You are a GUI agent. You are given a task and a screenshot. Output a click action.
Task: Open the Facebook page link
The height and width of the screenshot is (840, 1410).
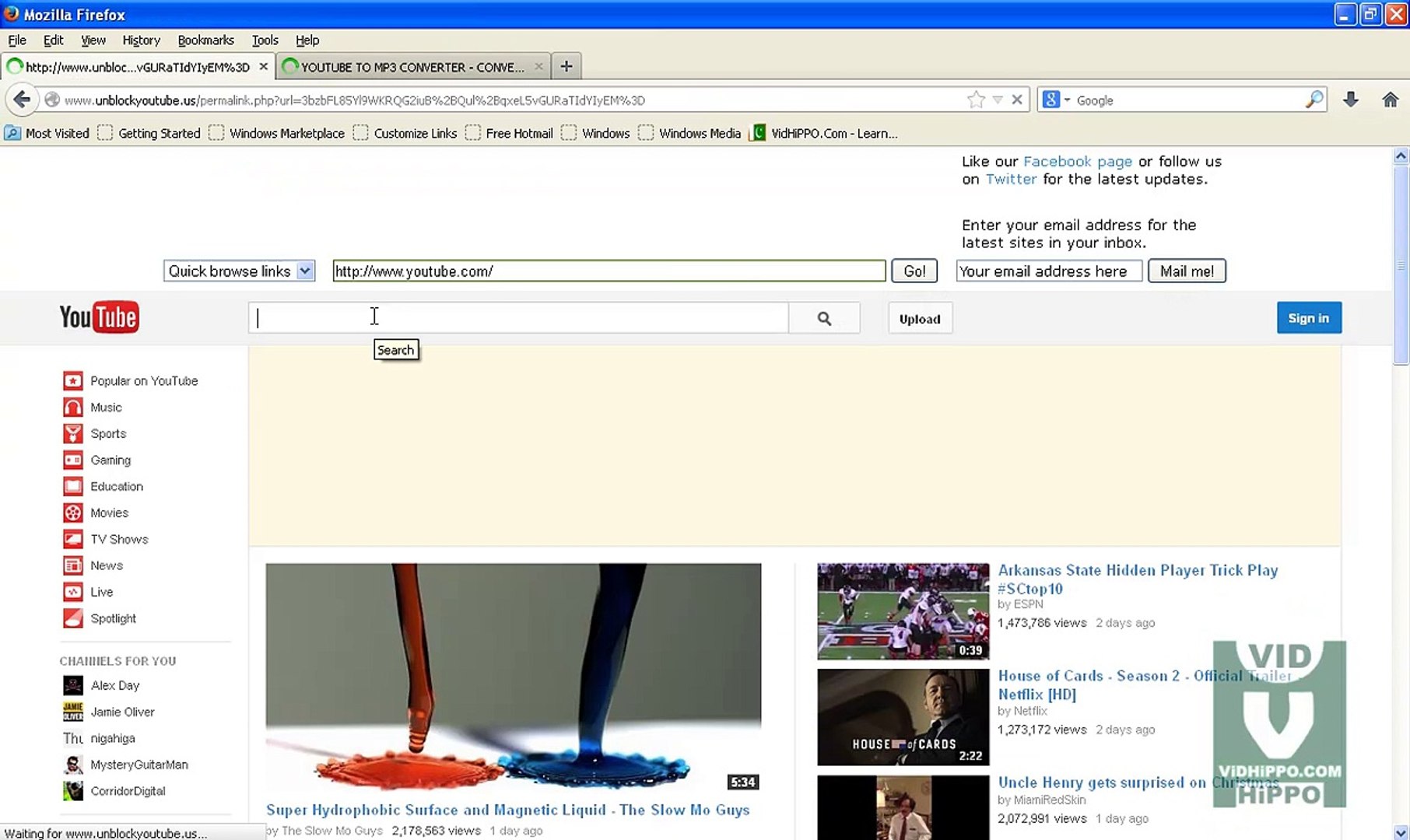click(1078, 161)
